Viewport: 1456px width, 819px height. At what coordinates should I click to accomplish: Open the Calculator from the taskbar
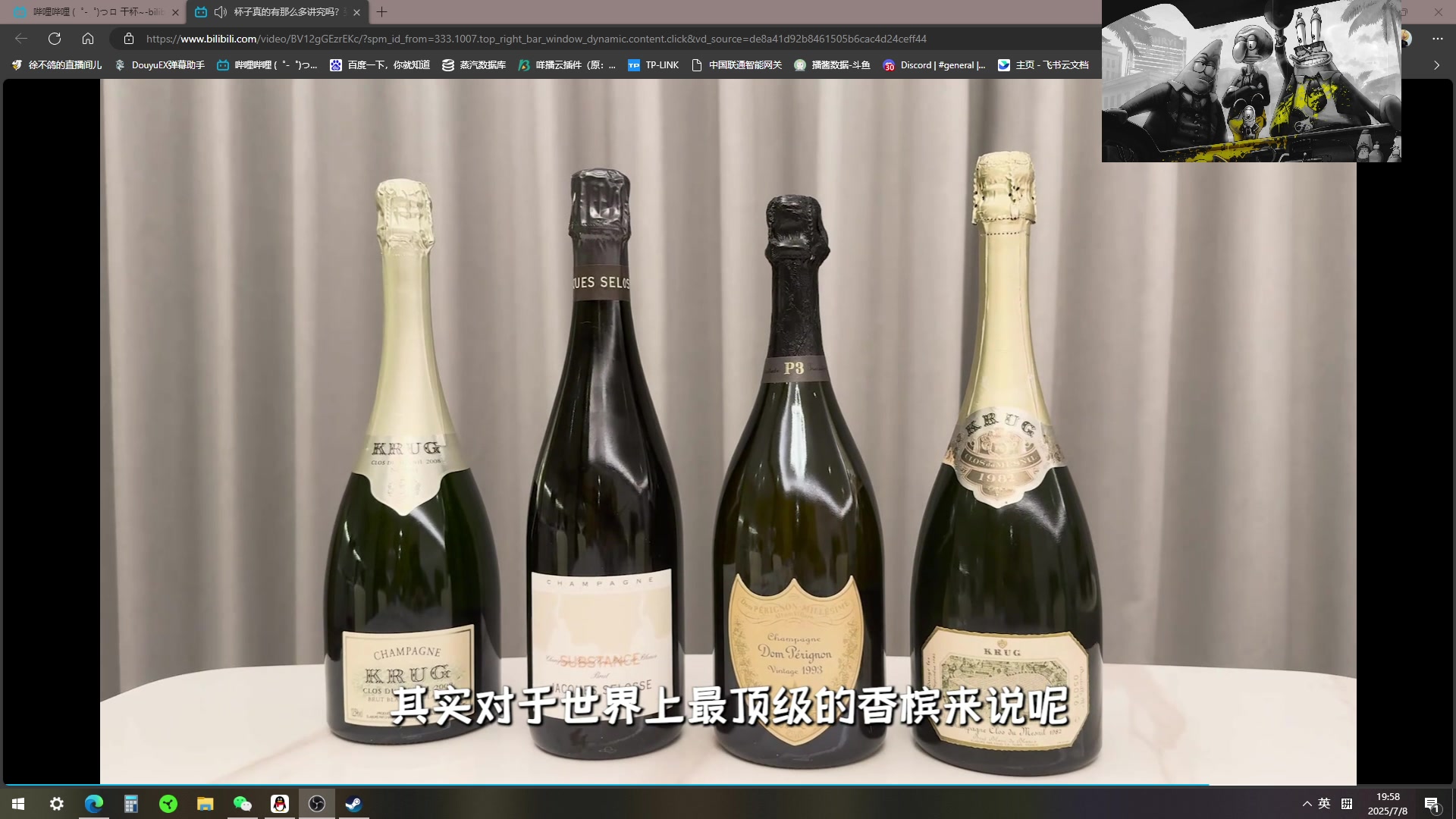(131, 804)
